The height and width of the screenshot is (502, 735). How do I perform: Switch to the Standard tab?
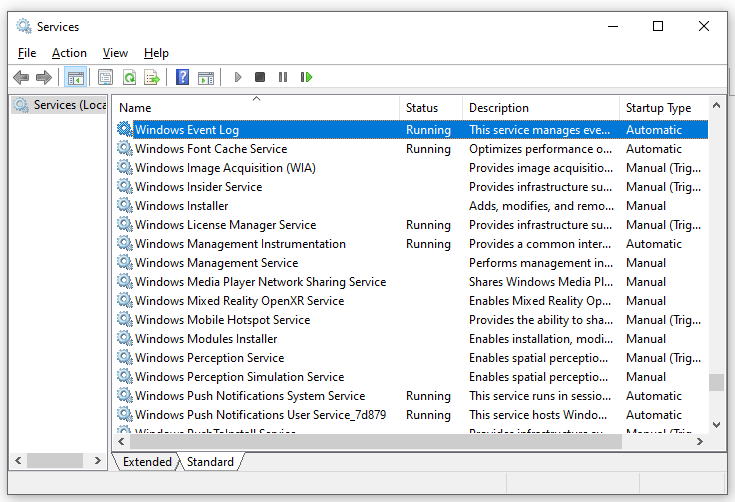click(x=210, y=462)
